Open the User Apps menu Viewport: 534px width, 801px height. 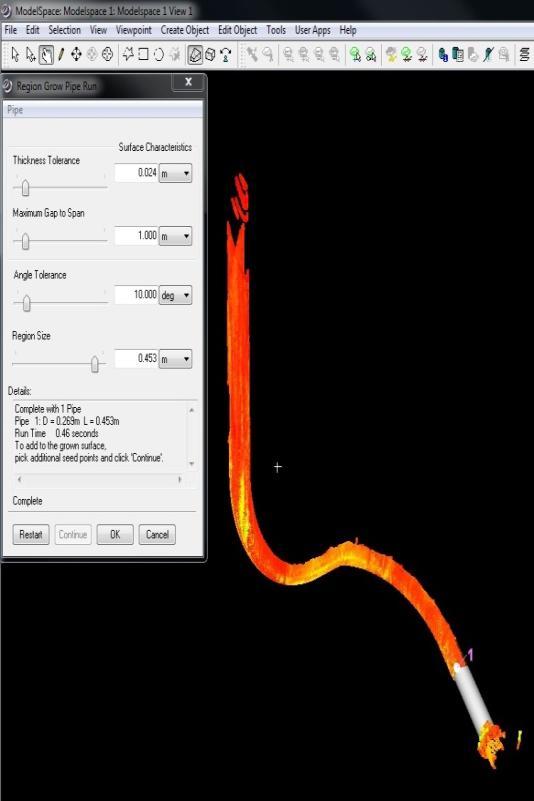coord(312,30)
